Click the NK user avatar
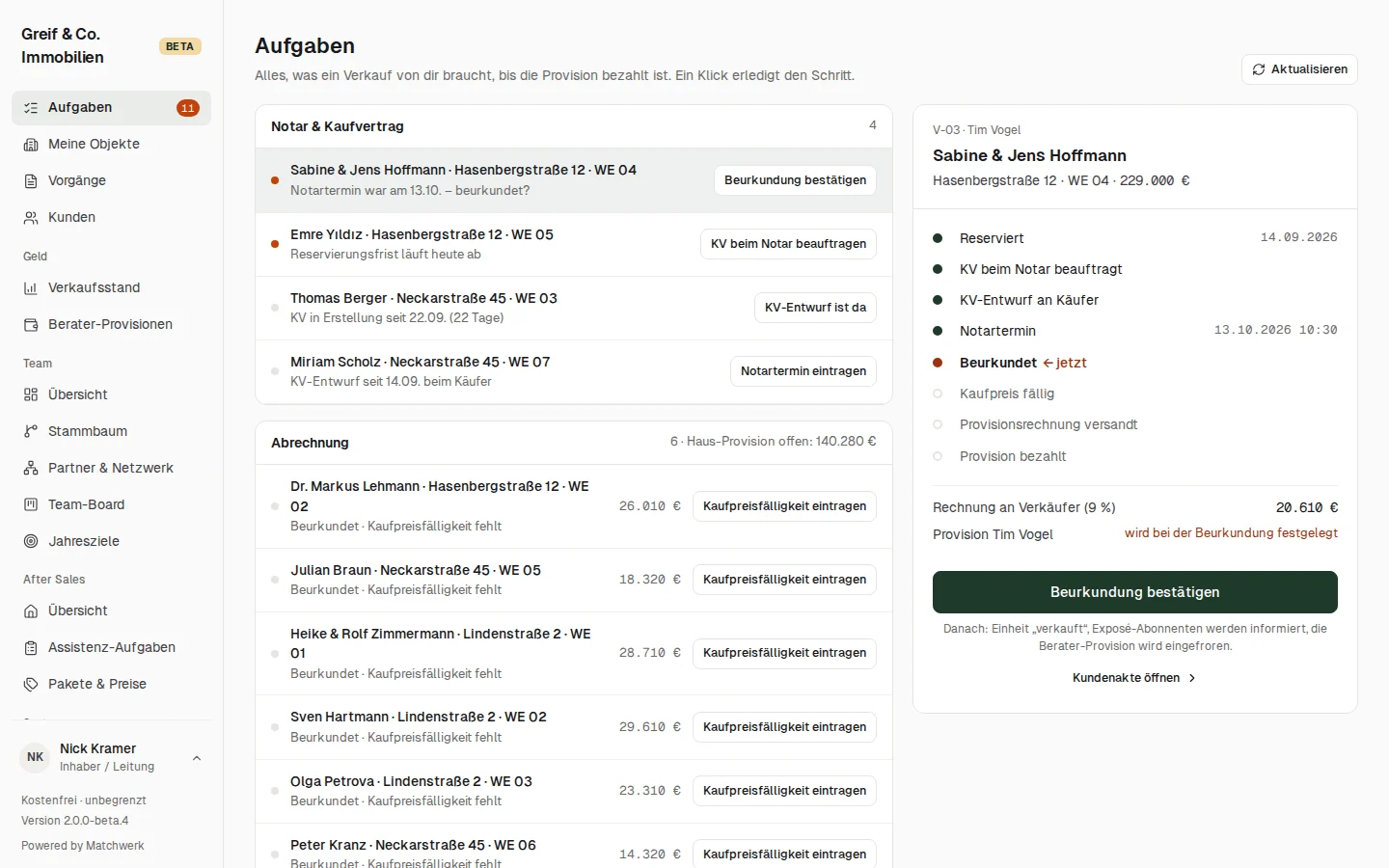Image resolution: width=1389 pixels, height=868 pixels. pyautogui.click(x=35, y=758)
